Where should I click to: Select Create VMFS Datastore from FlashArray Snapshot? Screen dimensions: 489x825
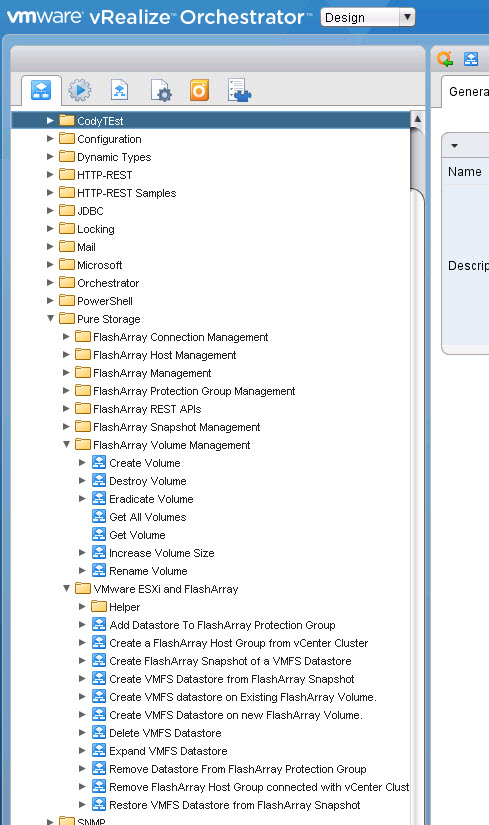(224, 678)
